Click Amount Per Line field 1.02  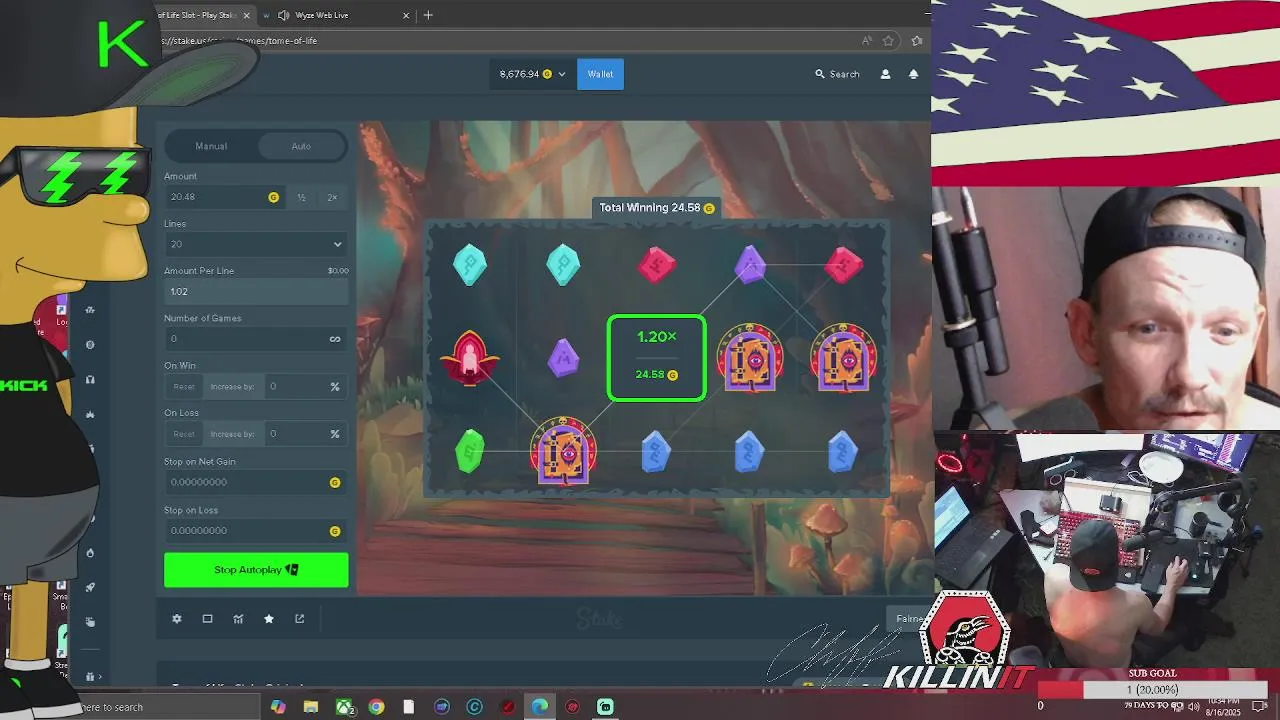(256, 292)
